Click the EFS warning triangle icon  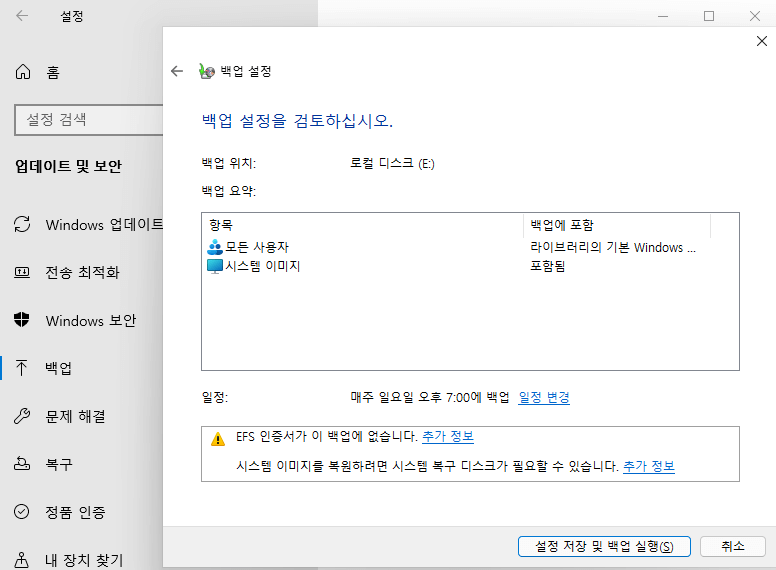pos(218,439)
